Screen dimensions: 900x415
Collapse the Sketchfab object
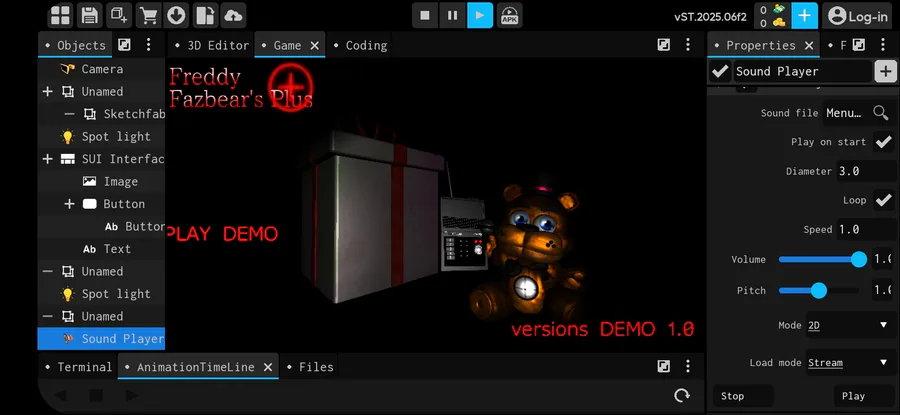point(69,114)
